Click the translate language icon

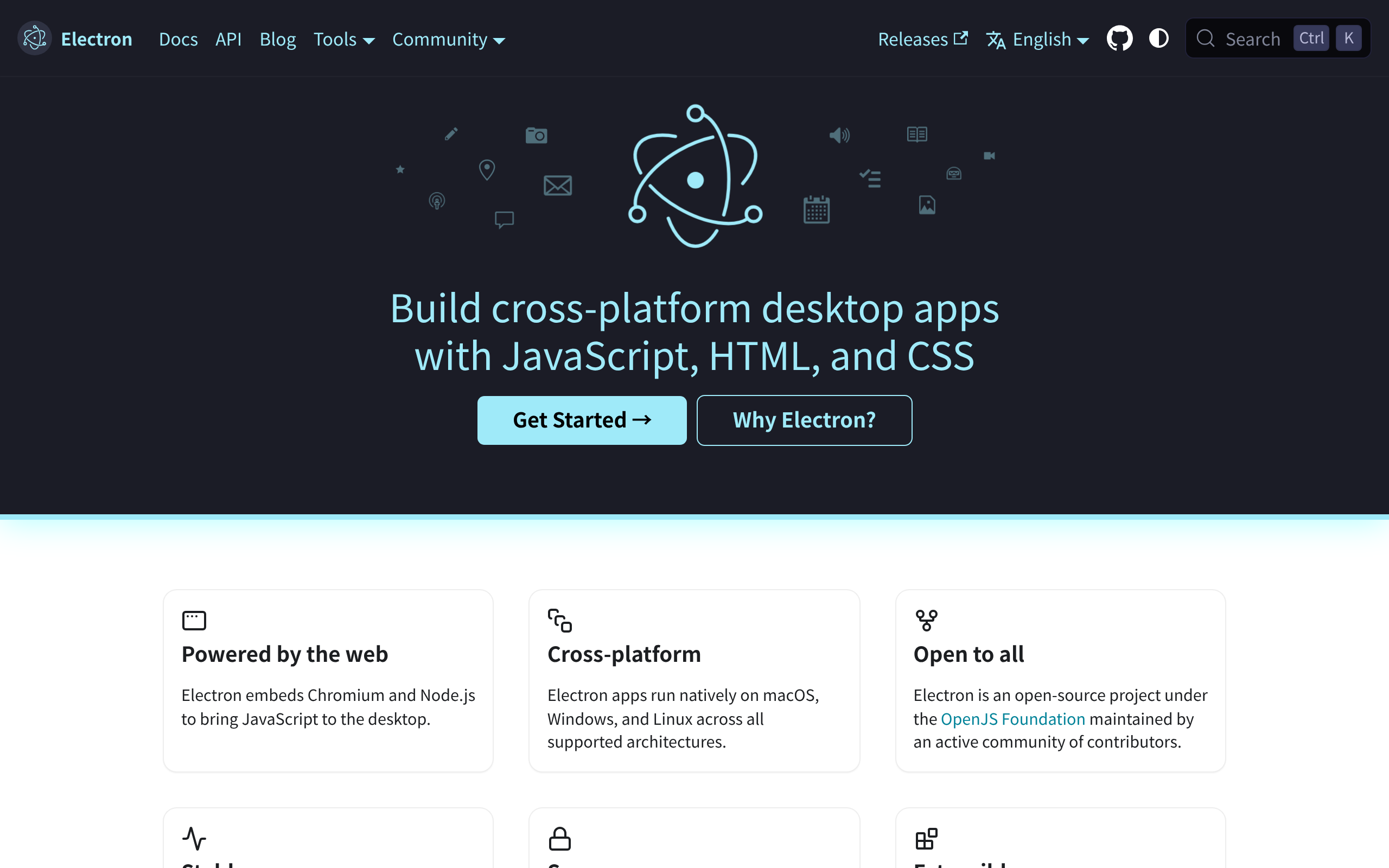coord(996,40)
